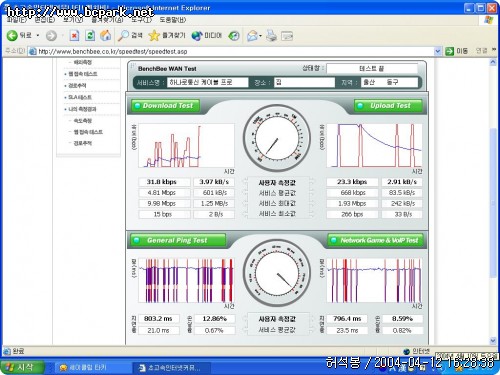Click the toolbar icon after the printer
500x375 pixels.
(287, 36)
